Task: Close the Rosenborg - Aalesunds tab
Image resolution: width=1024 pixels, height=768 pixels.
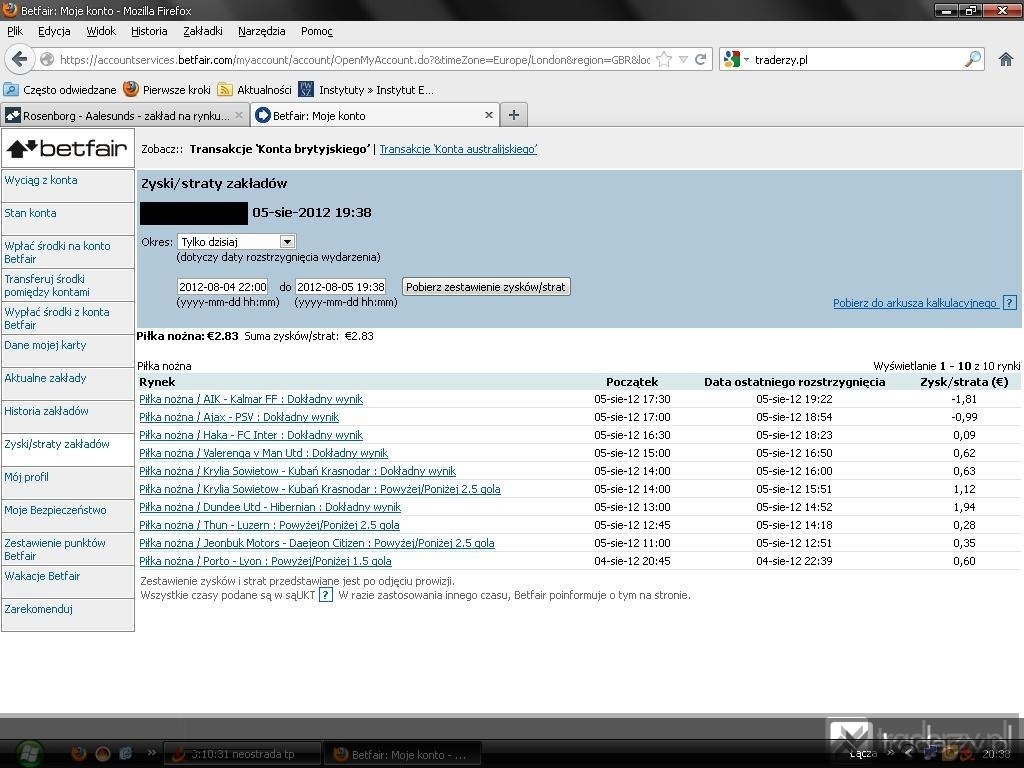Action: [239, 115]
